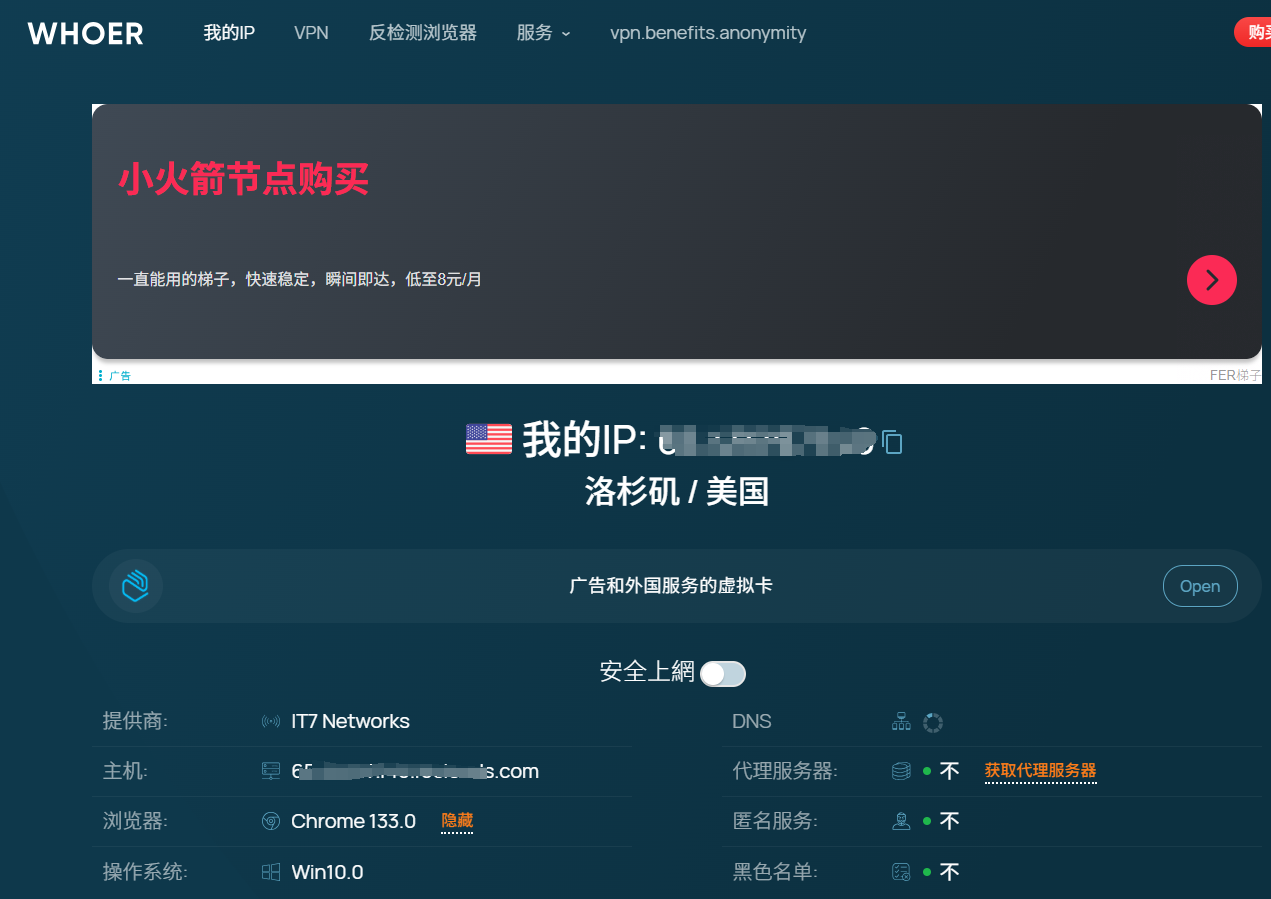Click the ad description mentioning 8元/月
The height and width of the screenshot is (899, 1271).
click(300, 279)
